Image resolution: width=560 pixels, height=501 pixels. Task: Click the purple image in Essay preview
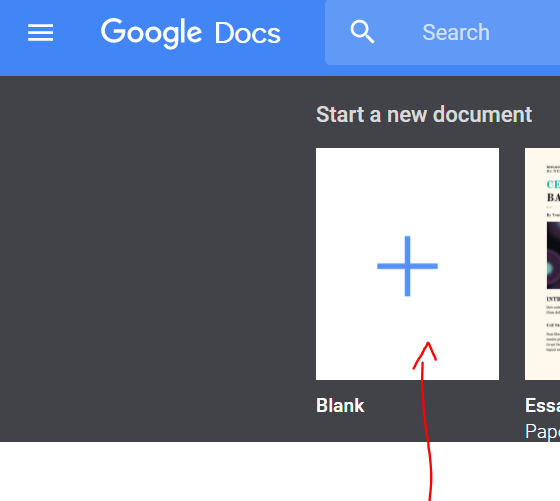(x=553, y=255)
